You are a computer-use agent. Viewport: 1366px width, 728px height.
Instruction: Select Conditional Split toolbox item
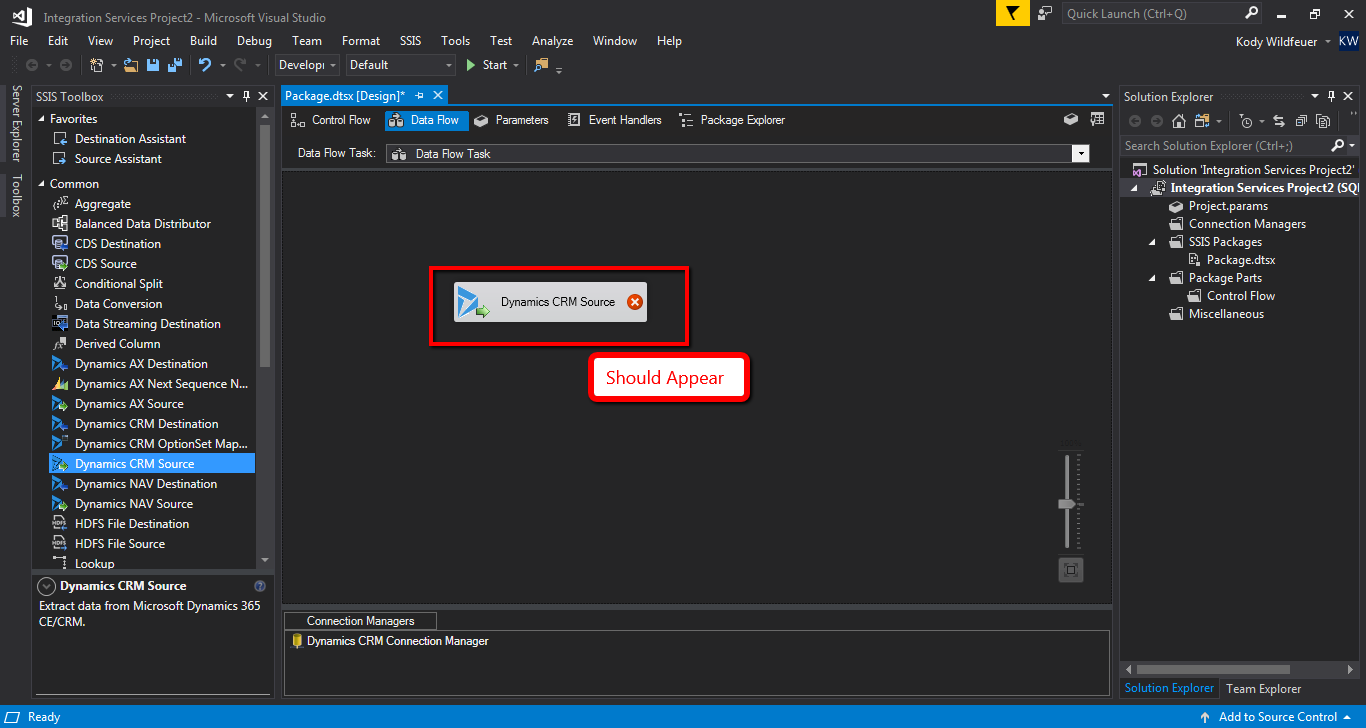coord(118,284)
